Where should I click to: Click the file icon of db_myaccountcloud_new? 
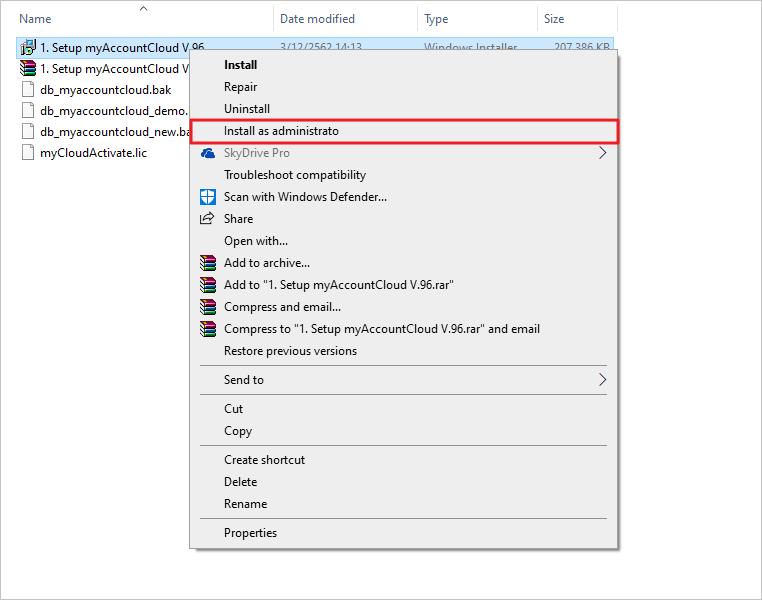point(28,132)
